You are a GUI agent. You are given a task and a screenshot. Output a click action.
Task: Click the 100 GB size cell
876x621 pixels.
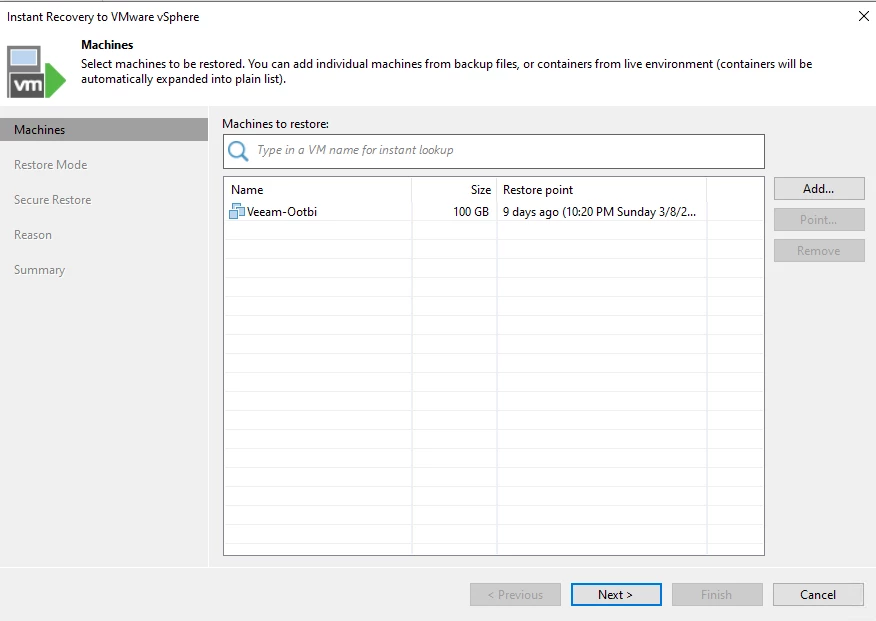471,212
